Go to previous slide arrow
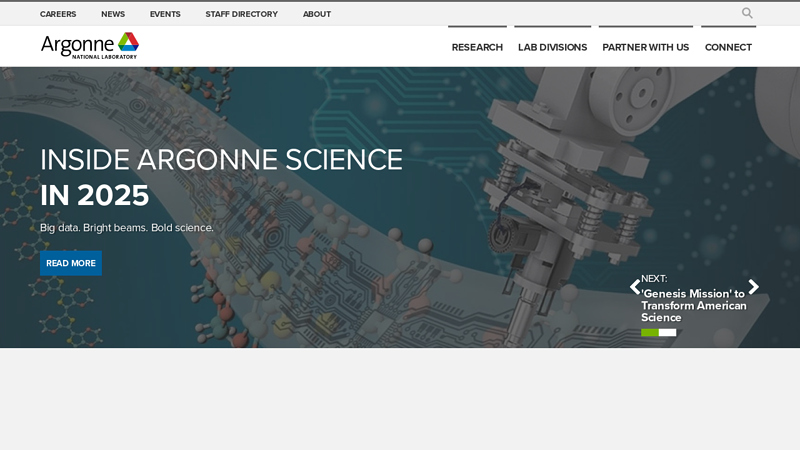The image size is (800, 450). coord(635,287)
